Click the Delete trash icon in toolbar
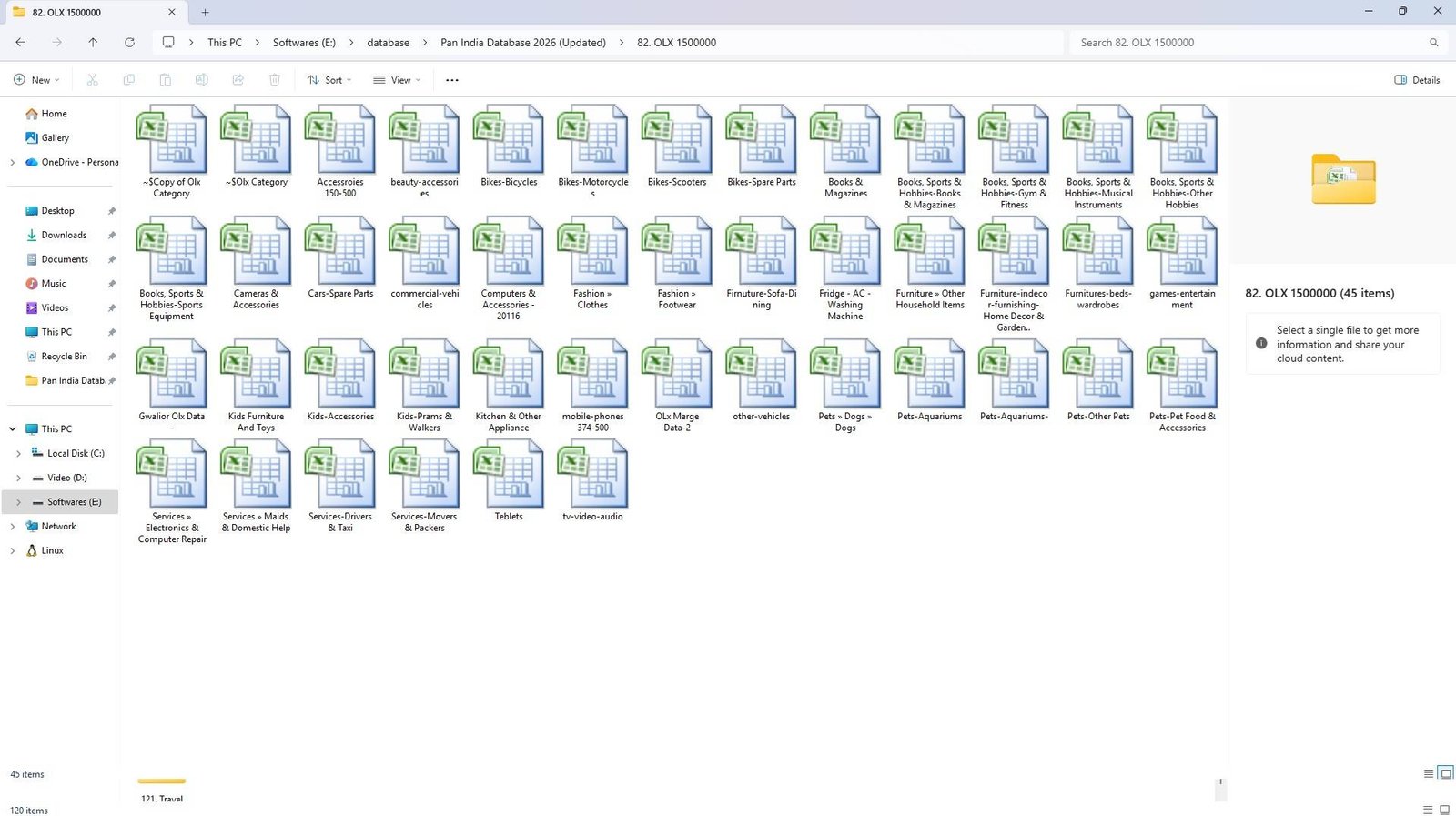Viewport: 1456px width, 816px height. click(x=274, y=80)
